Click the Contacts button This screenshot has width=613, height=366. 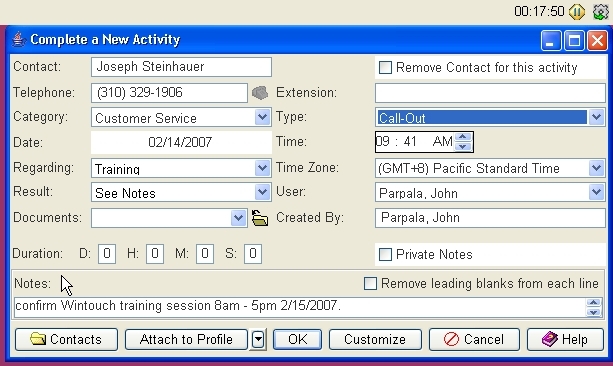pyautogui.click(x=66, y=339)
